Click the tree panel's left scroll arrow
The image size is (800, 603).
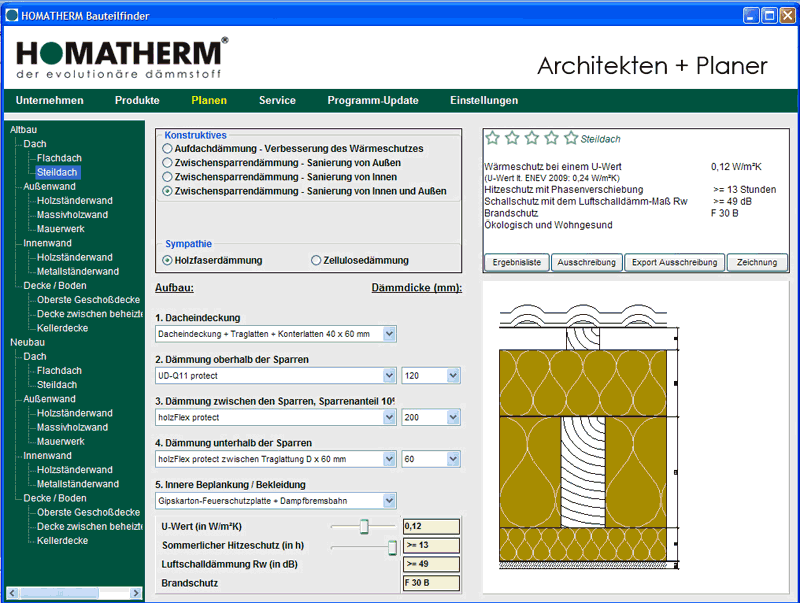click(12, 593)
